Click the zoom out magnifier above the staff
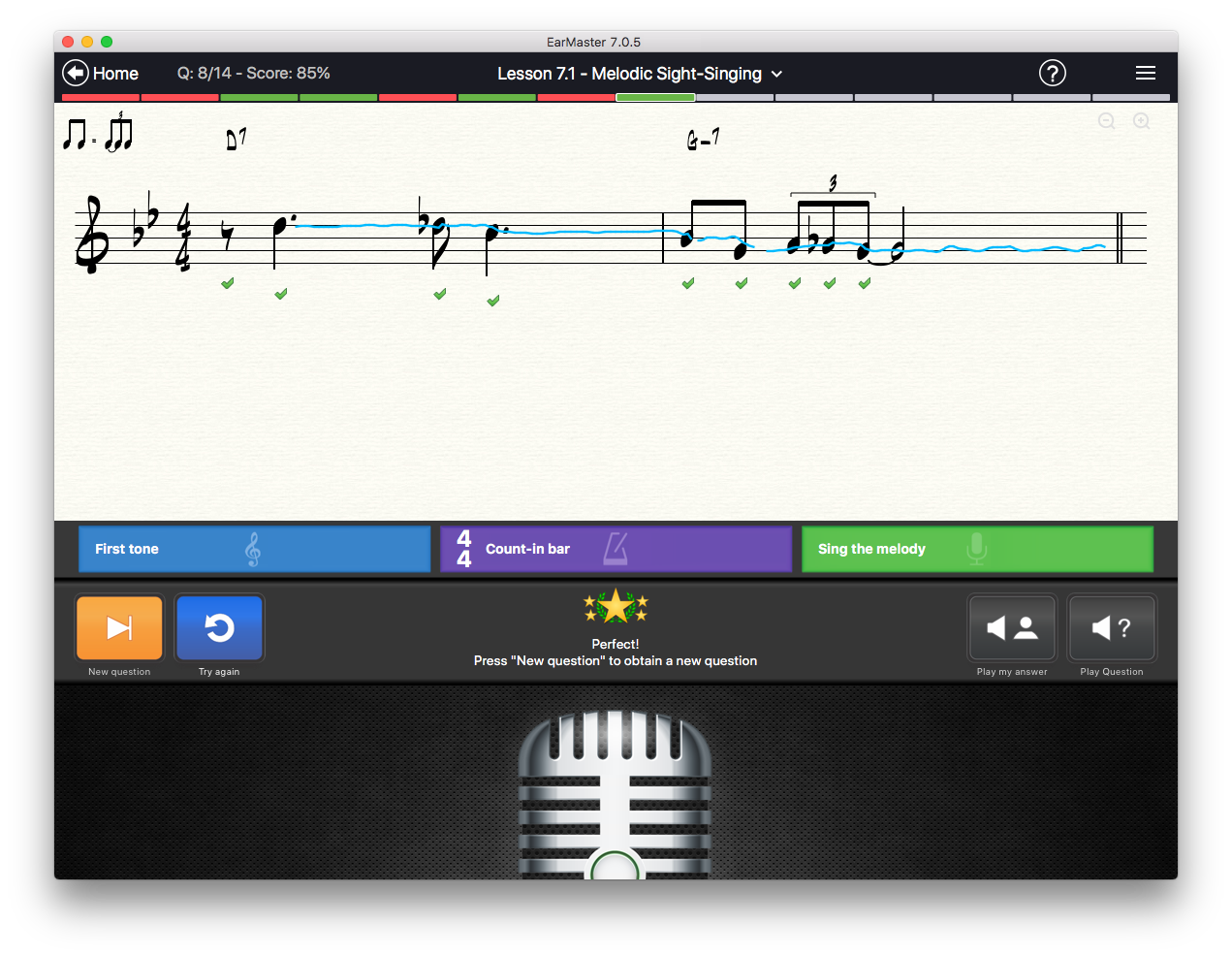Image resolution: width=1232 pixels, height=957 pixels. coord(1107,121)
